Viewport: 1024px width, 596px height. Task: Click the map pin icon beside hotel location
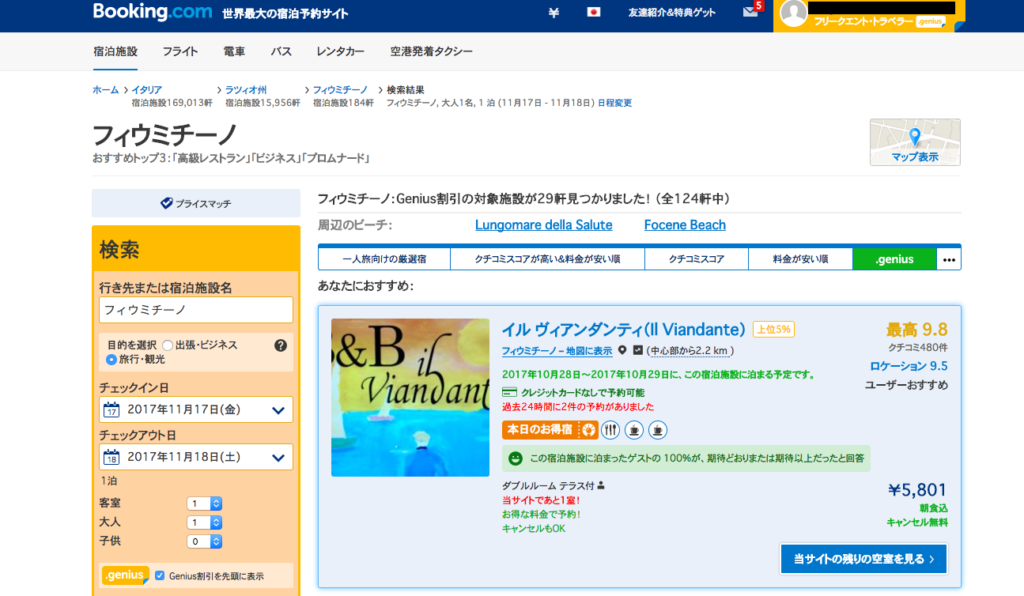(x=622, y=351)
